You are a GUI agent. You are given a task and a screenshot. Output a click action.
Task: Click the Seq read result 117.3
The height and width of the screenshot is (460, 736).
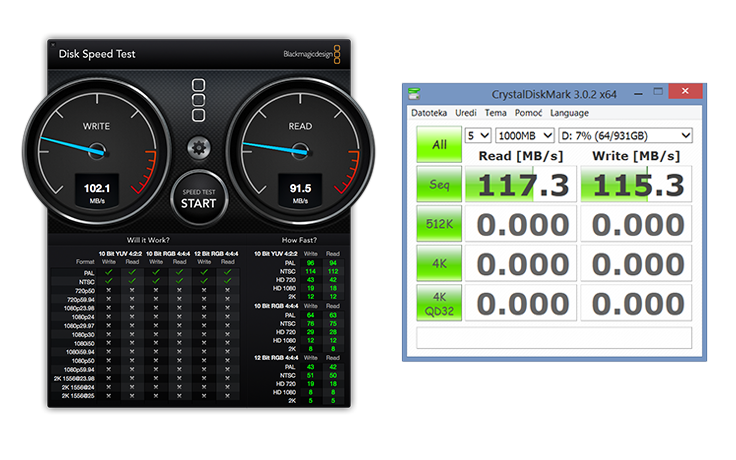pyautogui.click(x=521, y=184)
